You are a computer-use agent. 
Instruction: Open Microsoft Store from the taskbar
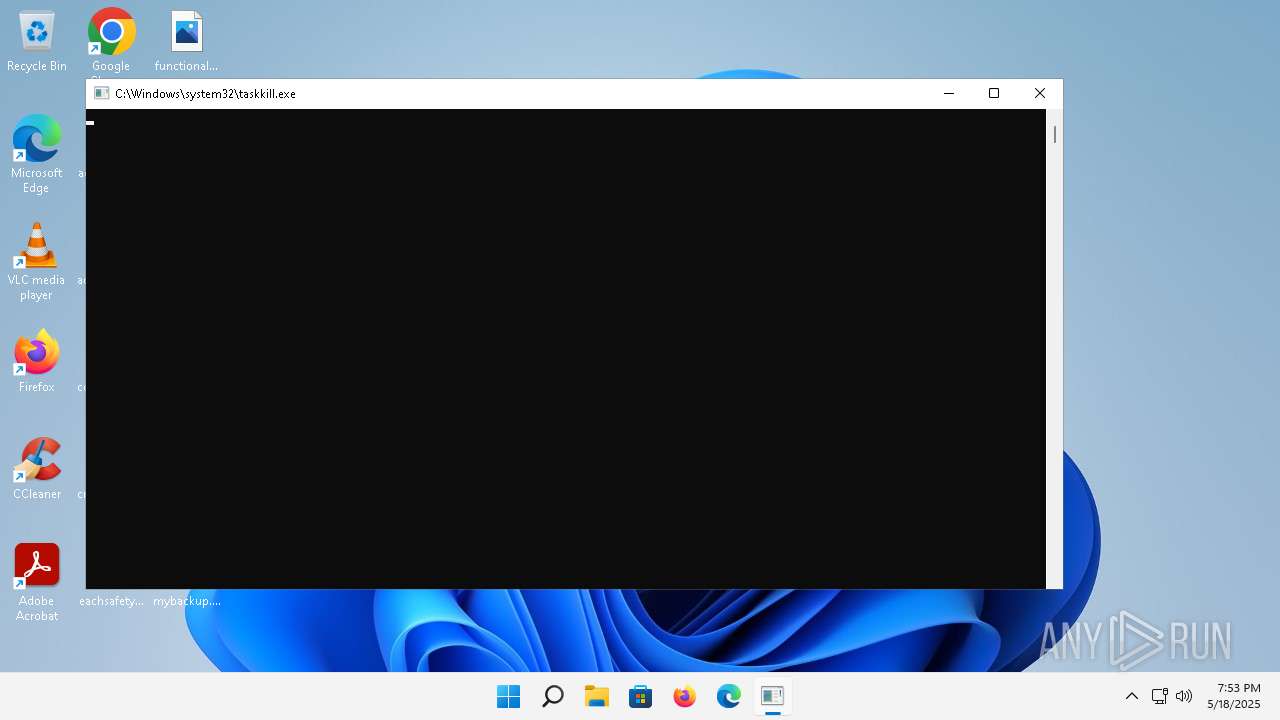pyautogui.click(x=640, y=696)
